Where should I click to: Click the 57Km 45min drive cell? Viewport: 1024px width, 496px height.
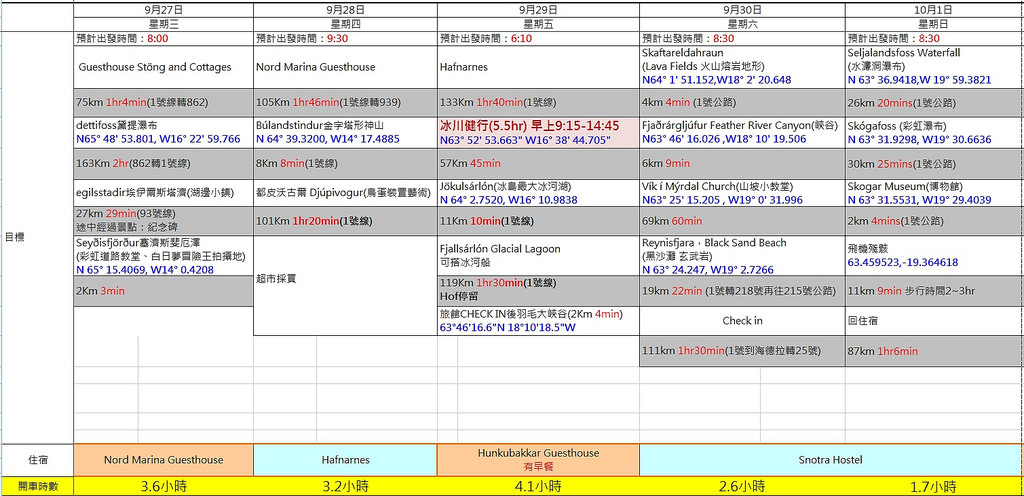click(x=538, y=164)
